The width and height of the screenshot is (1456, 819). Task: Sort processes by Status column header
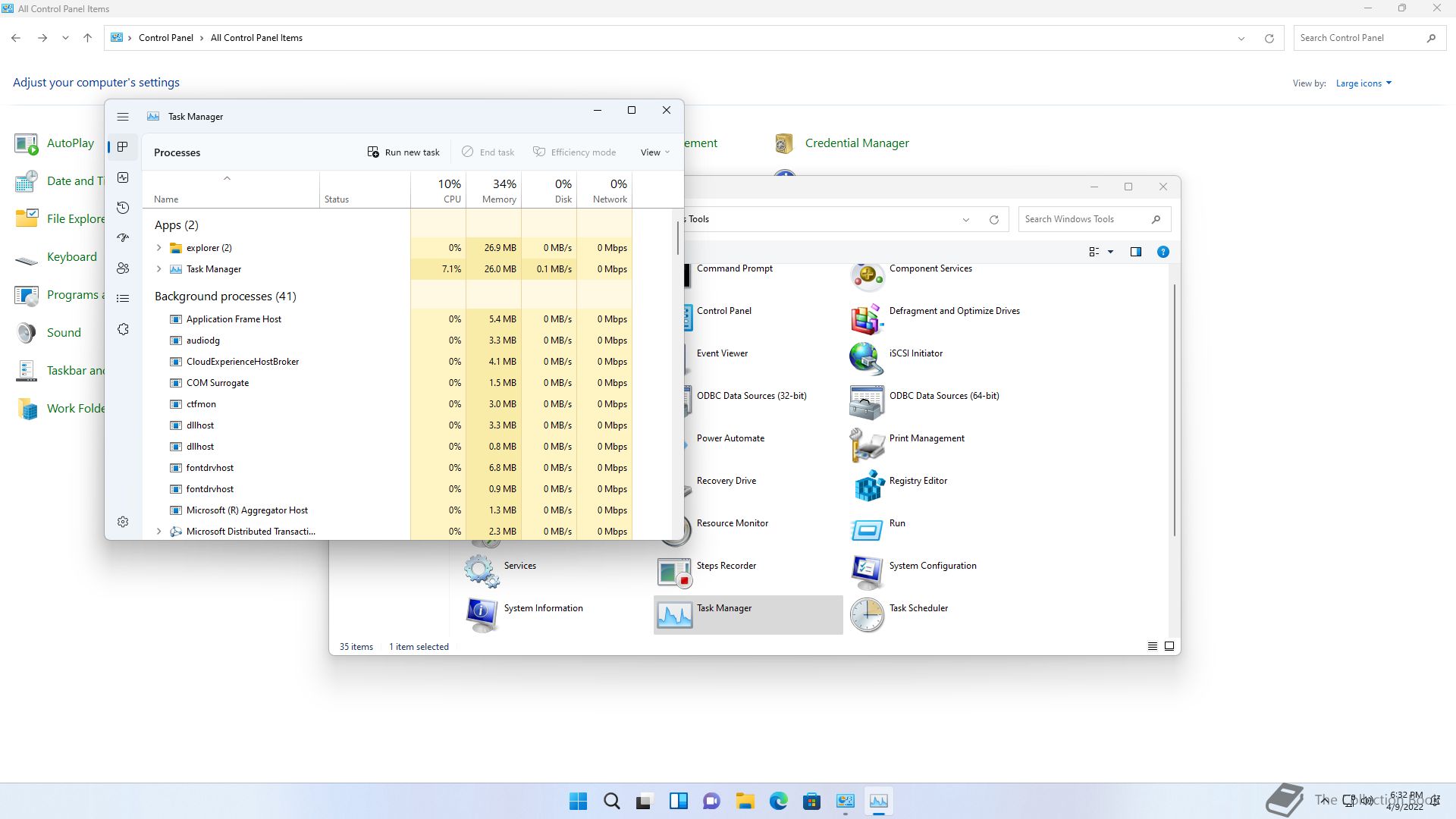[x=365, y=190]
